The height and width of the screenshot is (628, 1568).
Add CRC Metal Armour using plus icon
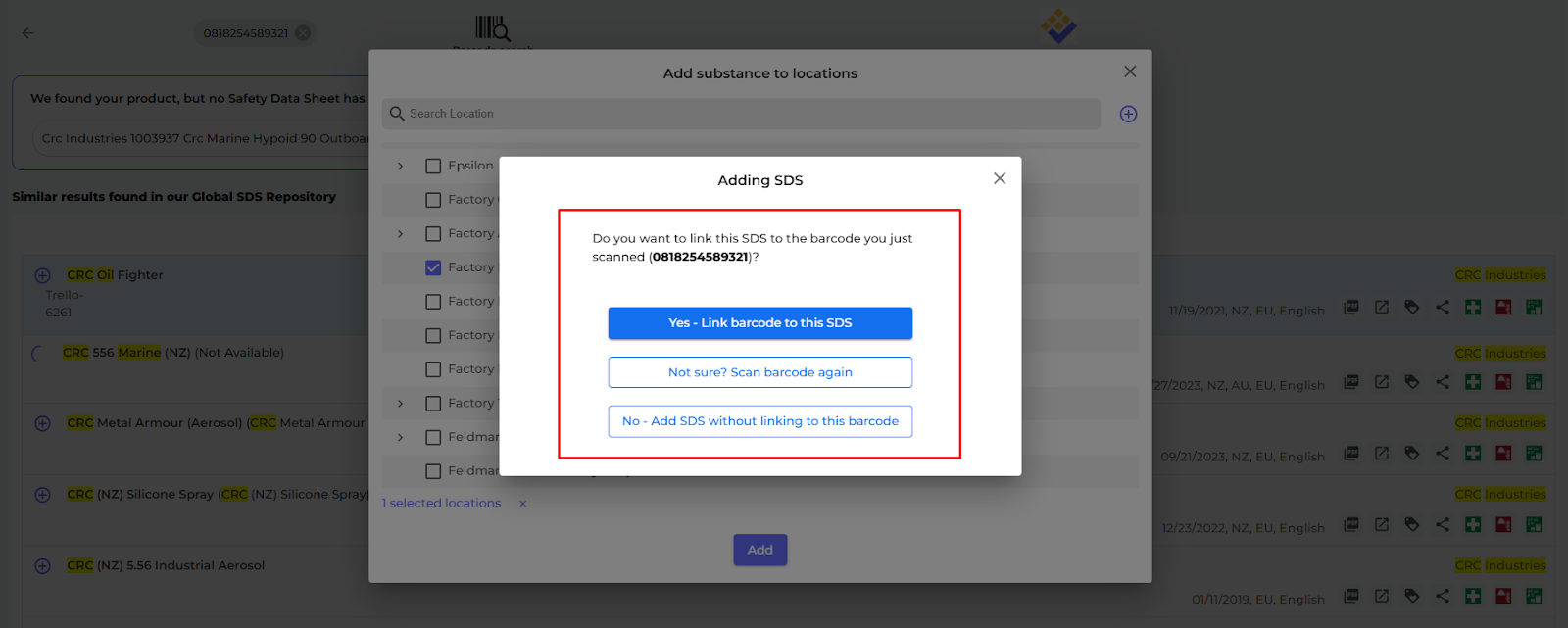42,423
